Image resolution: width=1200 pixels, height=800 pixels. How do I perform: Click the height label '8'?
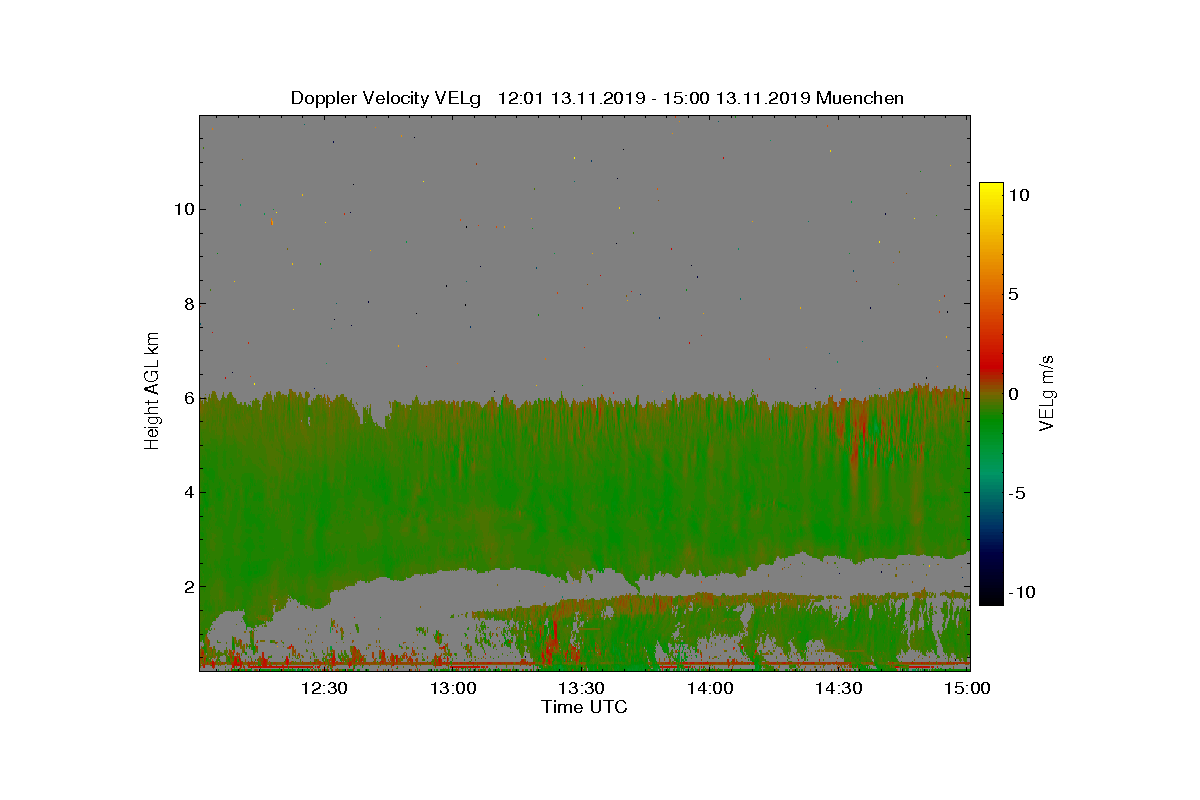(187, 303)
